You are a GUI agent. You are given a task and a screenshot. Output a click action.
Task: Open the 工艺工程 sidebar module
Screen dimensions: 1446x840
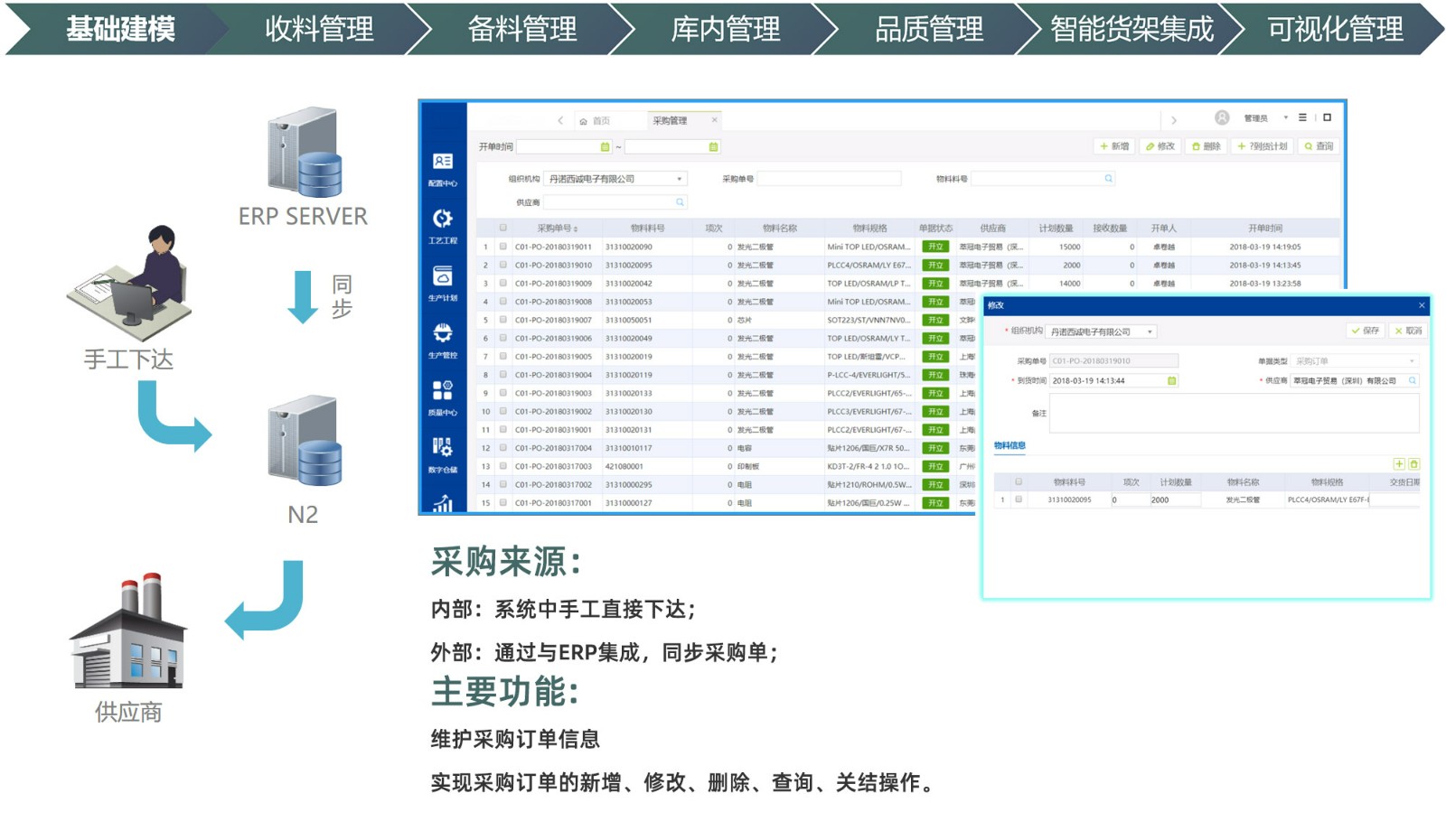click(442, 223)
